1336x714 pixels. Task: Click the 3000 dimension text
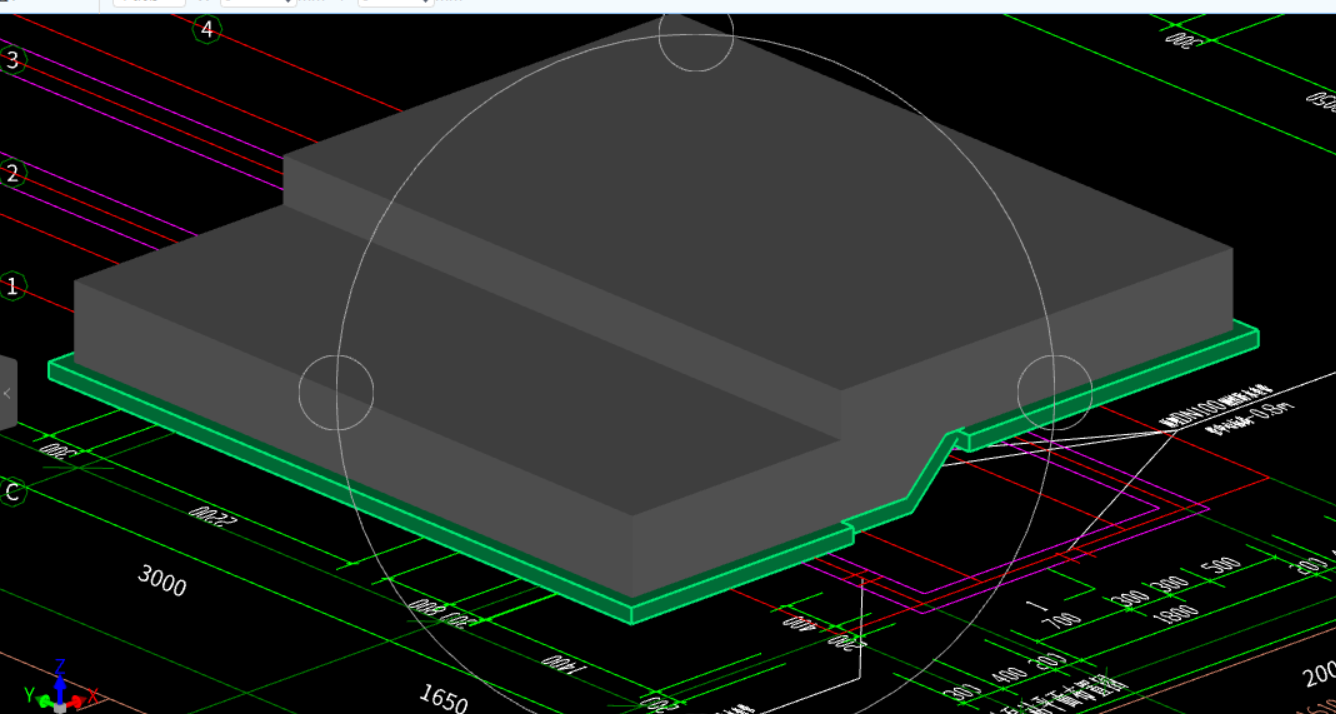coord(162,580)
